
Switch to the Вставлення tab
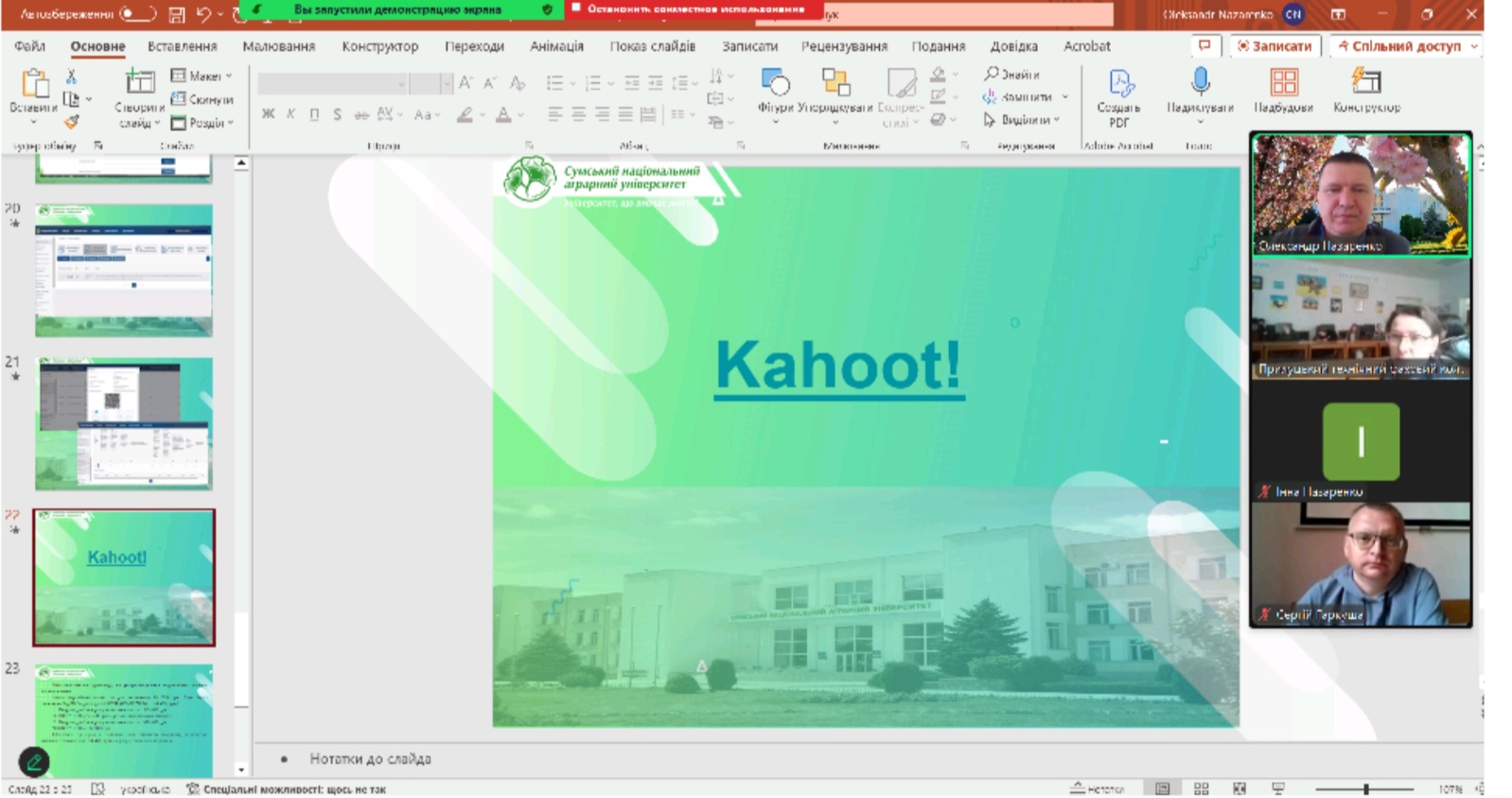tap(182, 45)
